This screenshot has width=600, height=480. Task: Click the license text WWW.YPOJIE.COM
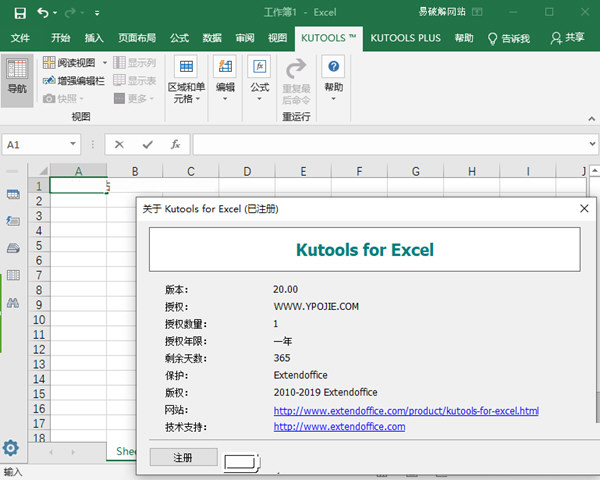tap(316, 307)
